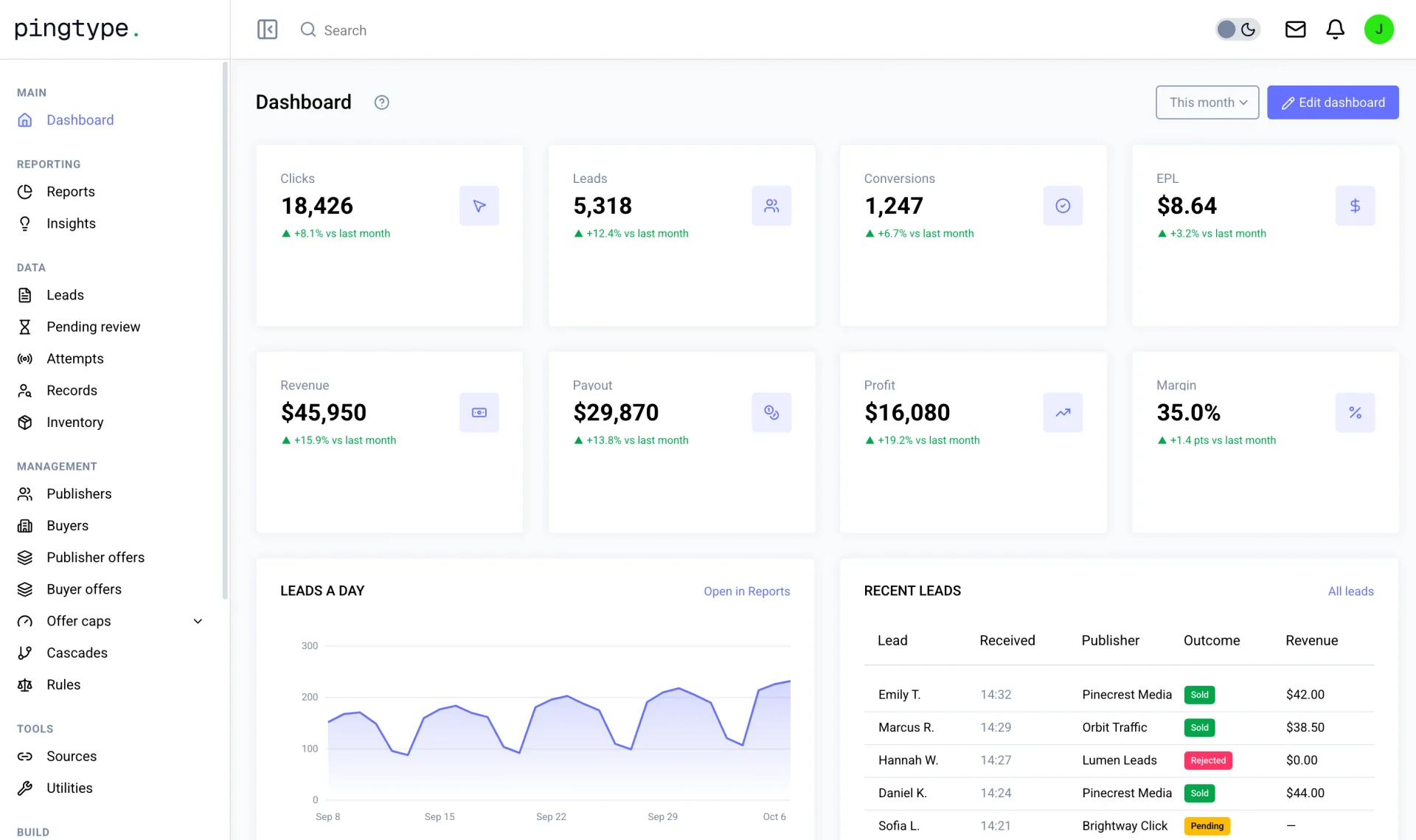Click the $45,950 Revenue value
Viewport: 1416px width, 840px height.
[323, 412]
